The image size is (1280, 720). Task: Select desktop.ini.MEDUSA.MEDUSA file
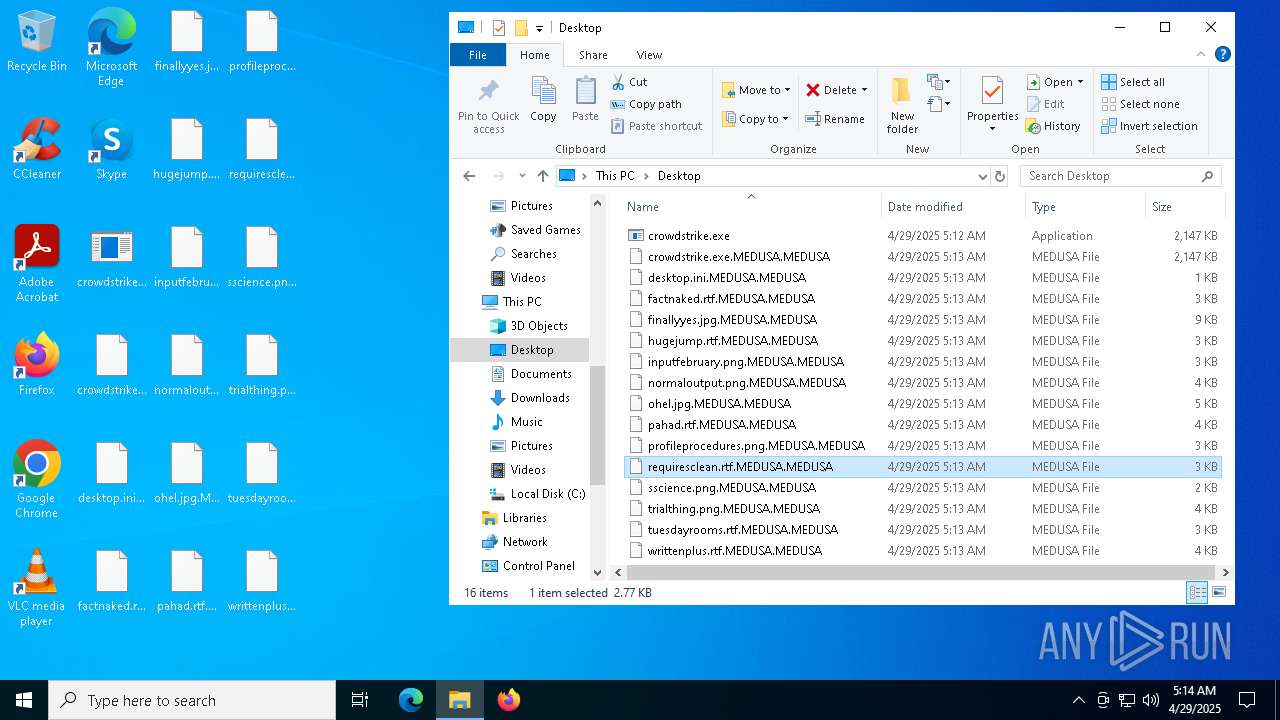(922, 278)
